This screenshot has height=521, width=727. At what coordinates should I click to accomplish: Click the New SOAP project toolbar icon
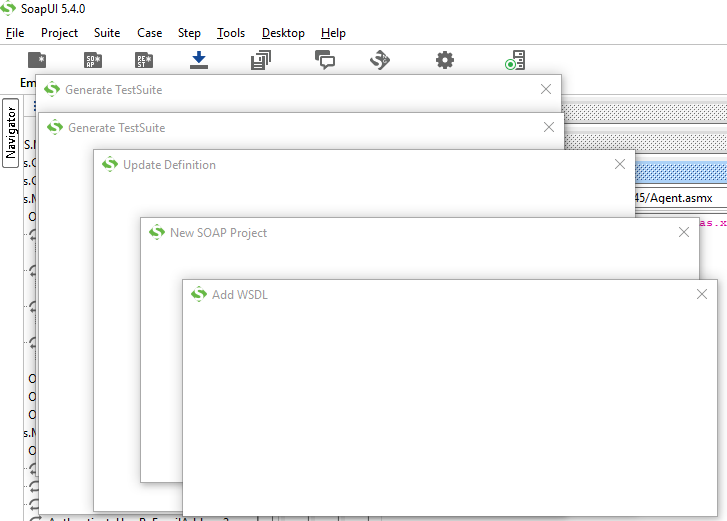click(x=93, y=60)
